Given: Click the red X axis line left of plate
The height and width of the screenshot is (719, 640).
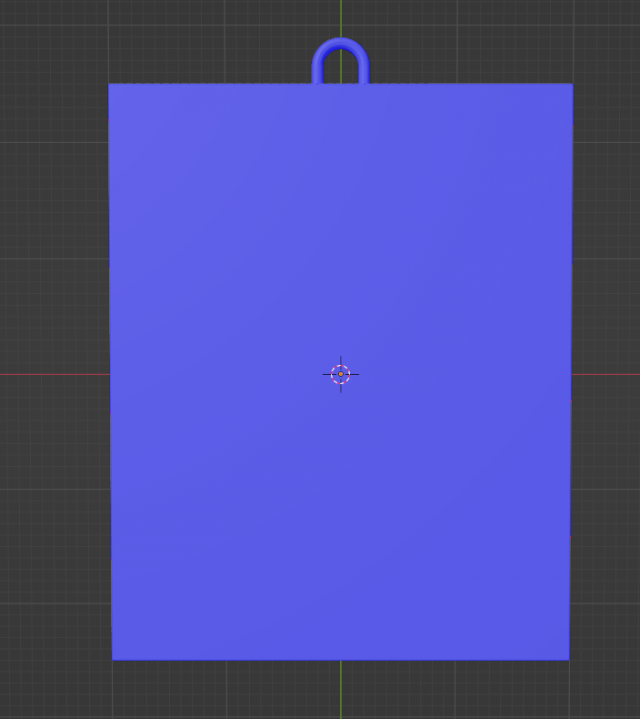Looking at the screenshot, I should pyautogui.click(x=50, y=374).
